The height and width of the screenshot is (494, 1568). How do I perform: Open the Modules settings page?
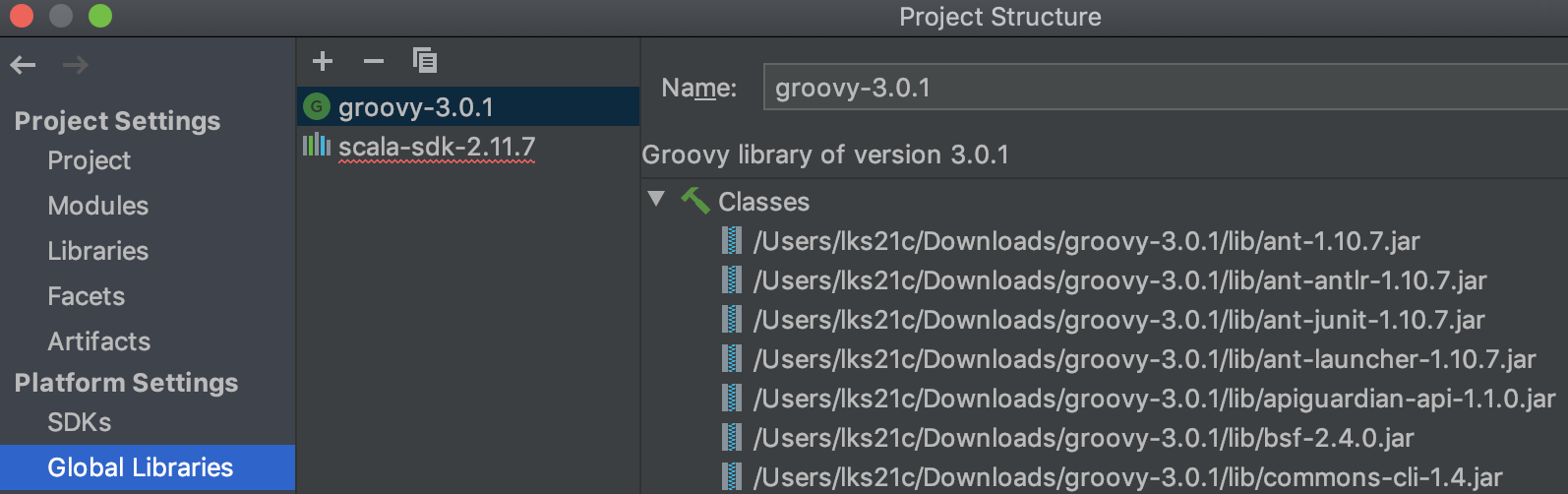98,206
